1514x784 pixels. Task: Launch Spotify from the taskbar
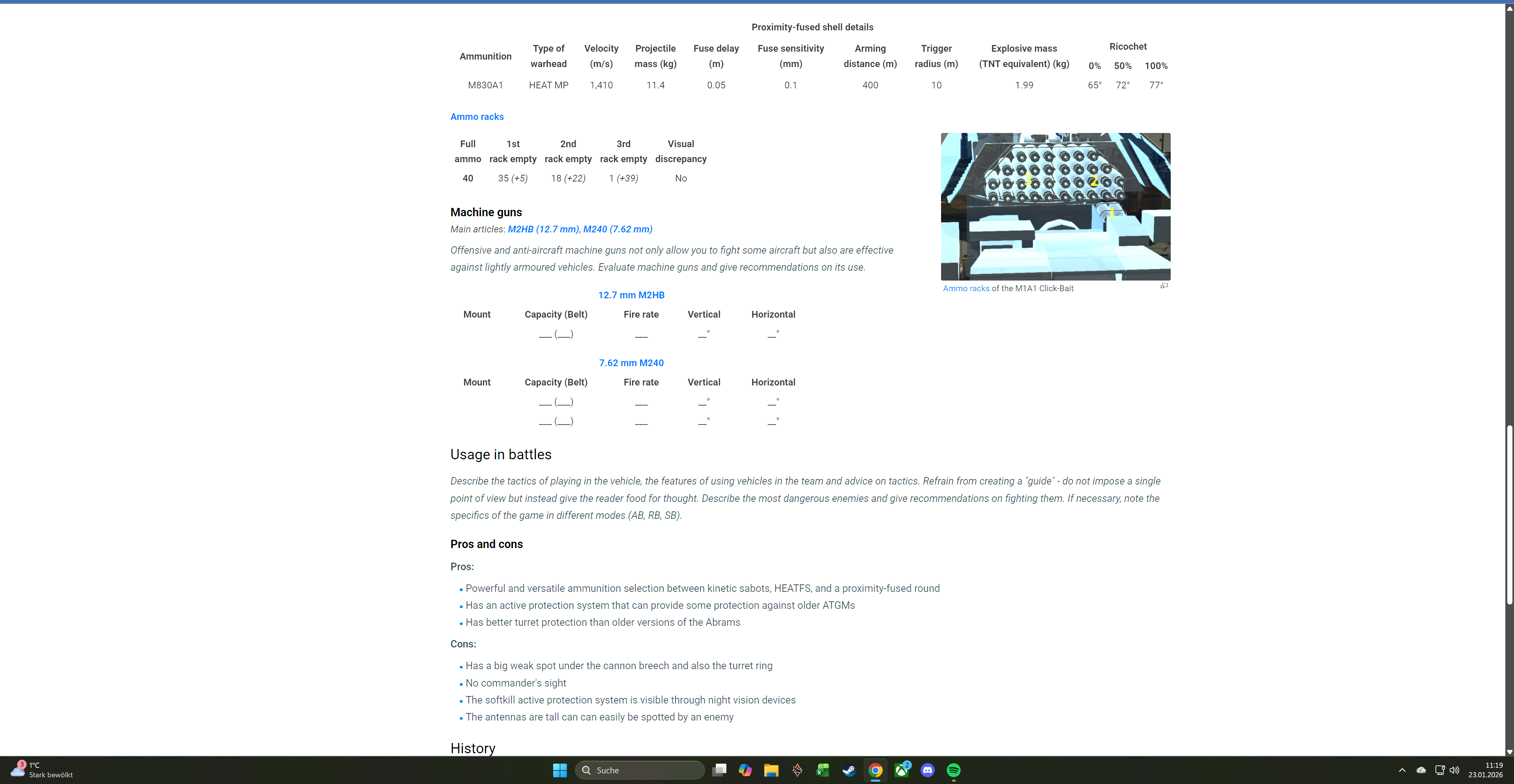click(953, 770)
